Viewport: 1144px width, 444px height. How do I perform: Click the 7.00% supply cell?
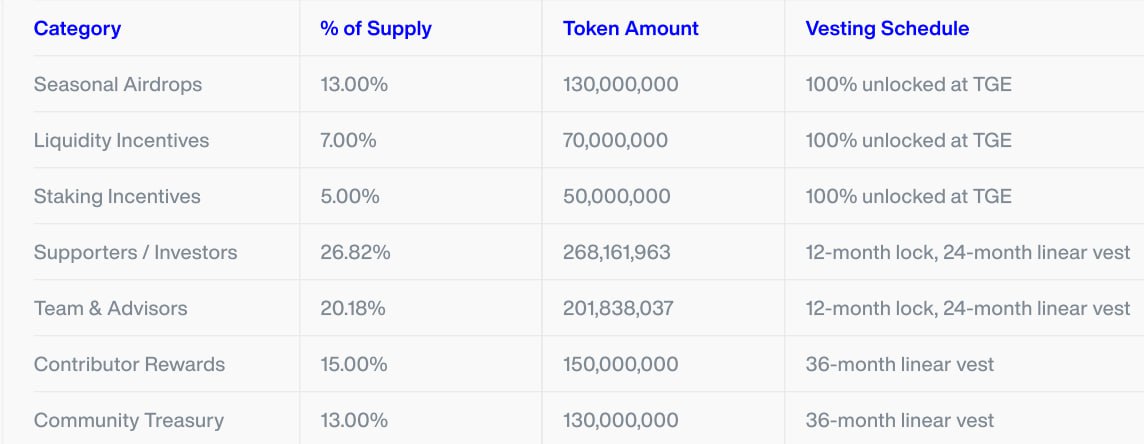click(x=348, y=141)
